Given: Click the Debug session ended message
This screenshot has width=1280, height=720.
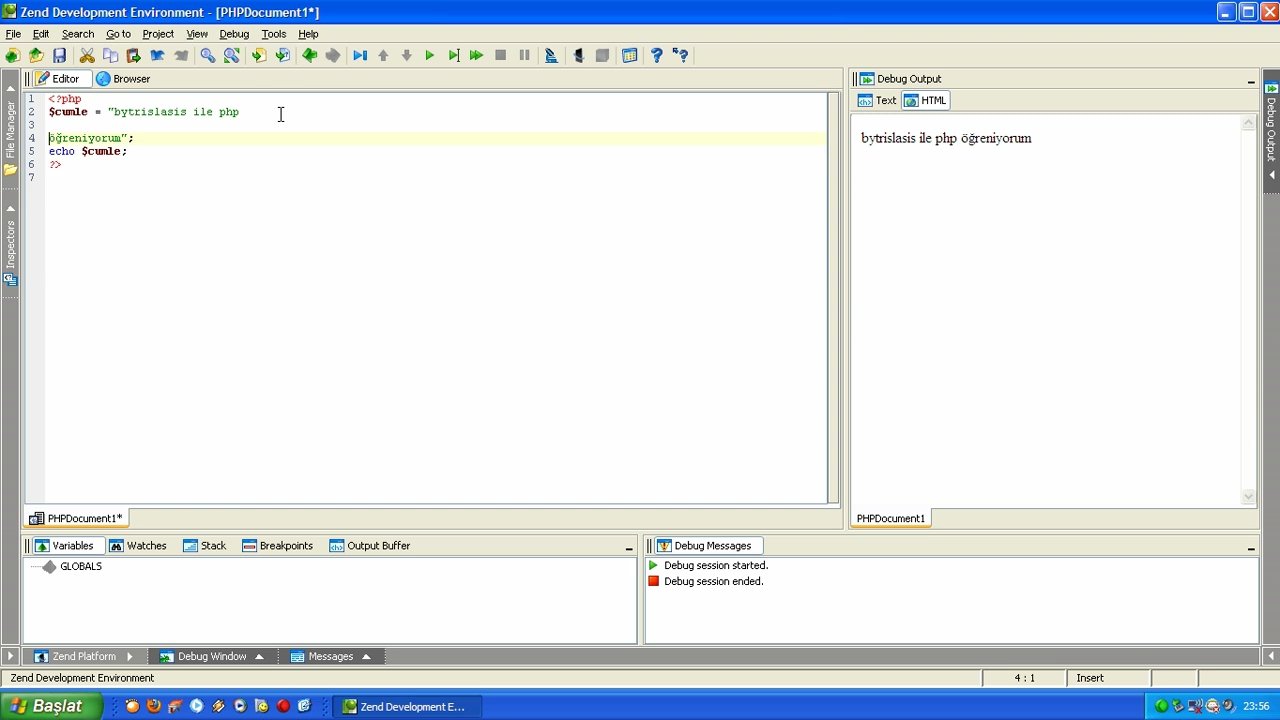Looking at the screenshot, I should 713,582.
